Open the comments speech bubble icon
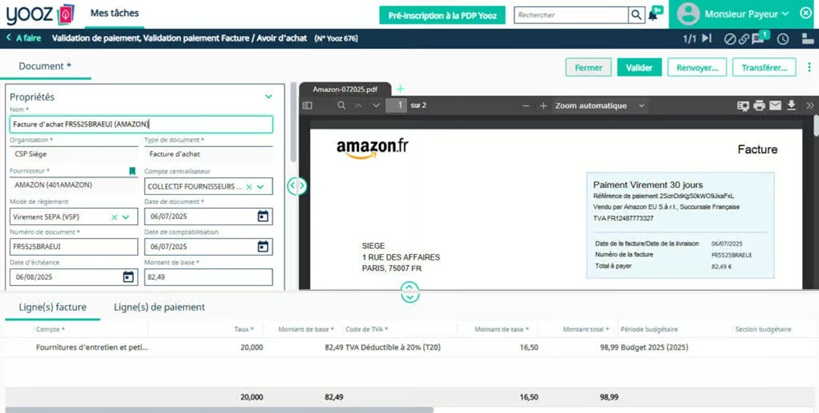 click(759, 39)
